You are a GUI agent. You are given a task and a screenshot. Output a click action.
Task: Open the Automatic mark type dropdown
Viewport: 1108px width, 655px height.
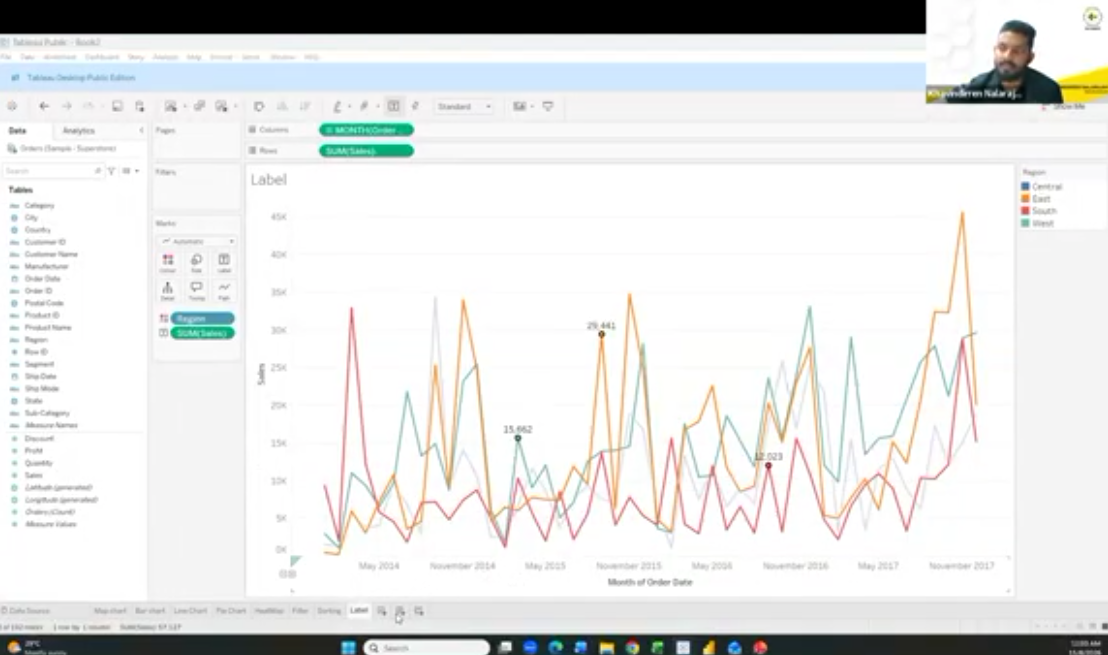[x=197, y=241]
